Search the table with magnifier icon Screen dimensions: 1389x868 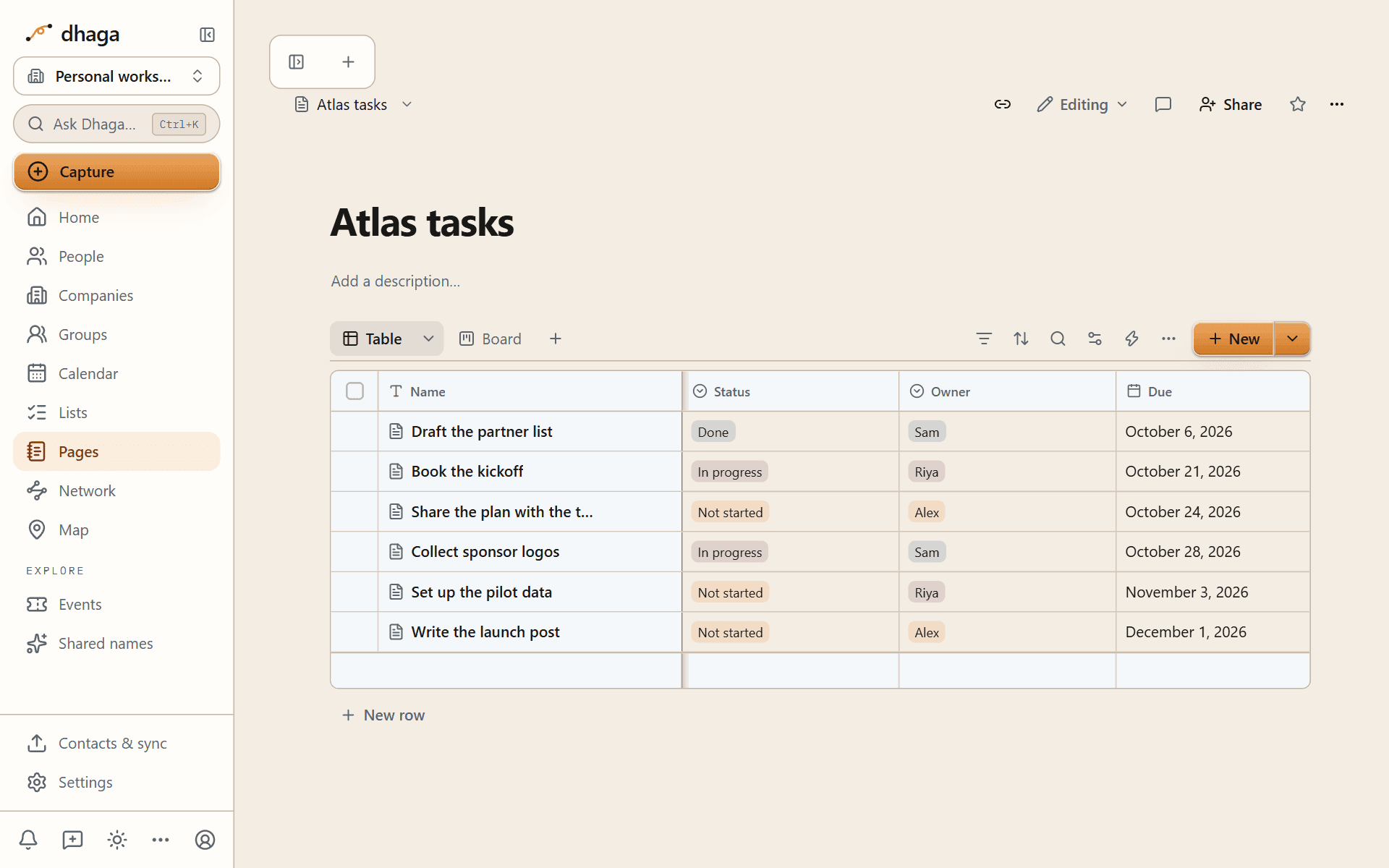[1058, 339]
